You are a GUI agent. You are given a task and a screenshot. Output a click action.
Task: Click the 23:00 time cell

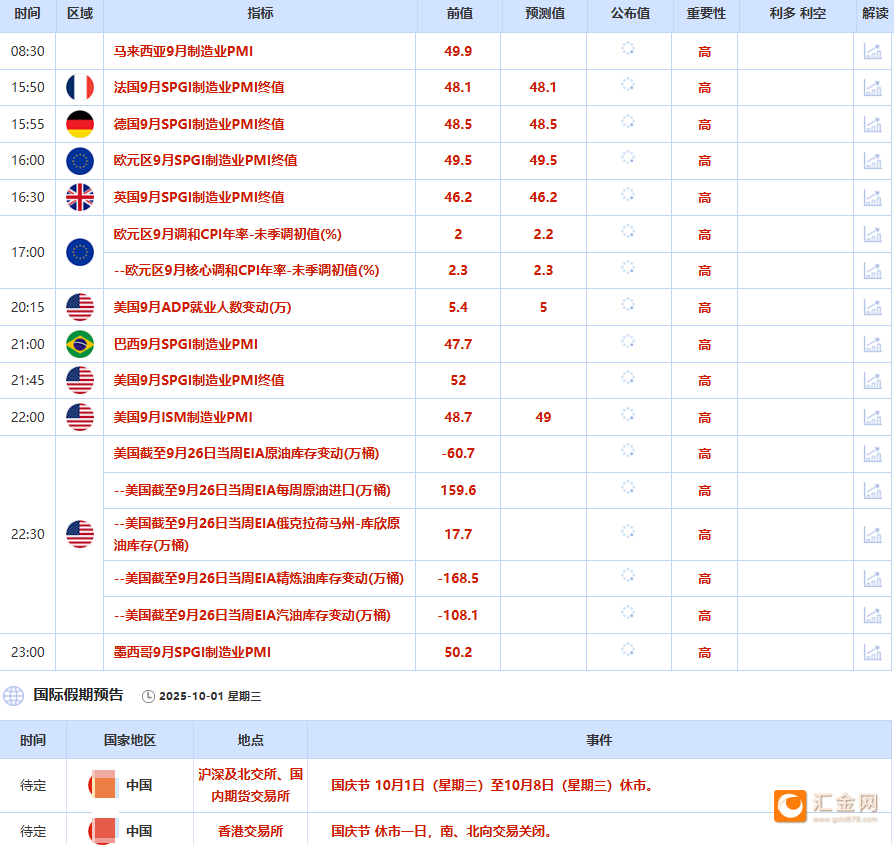pyautogui.click(x=27, y=652)
